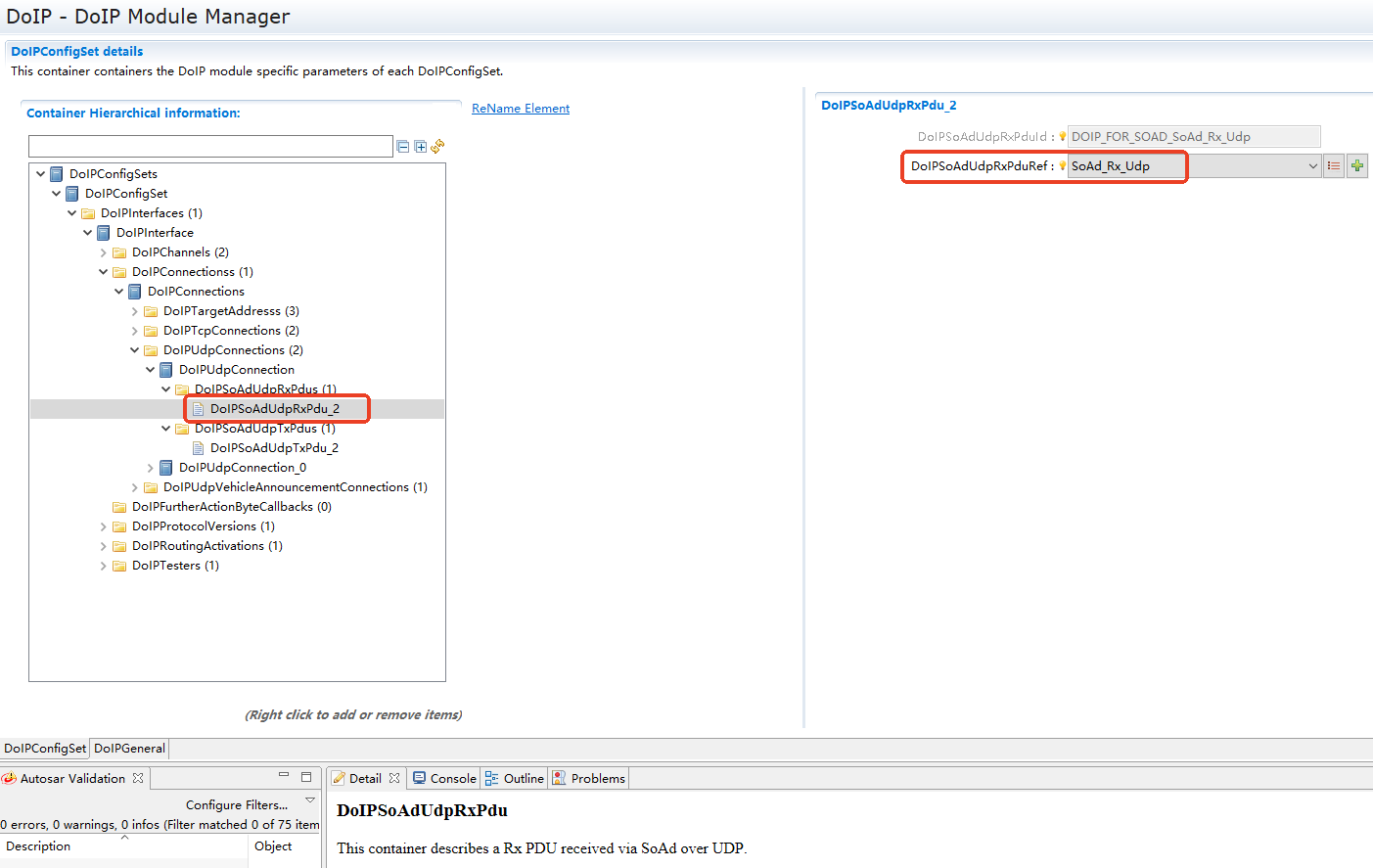The height and width of the screenshot is (868, 1373).
Task: Switch to the Problems tab
Action: [589, 779]
